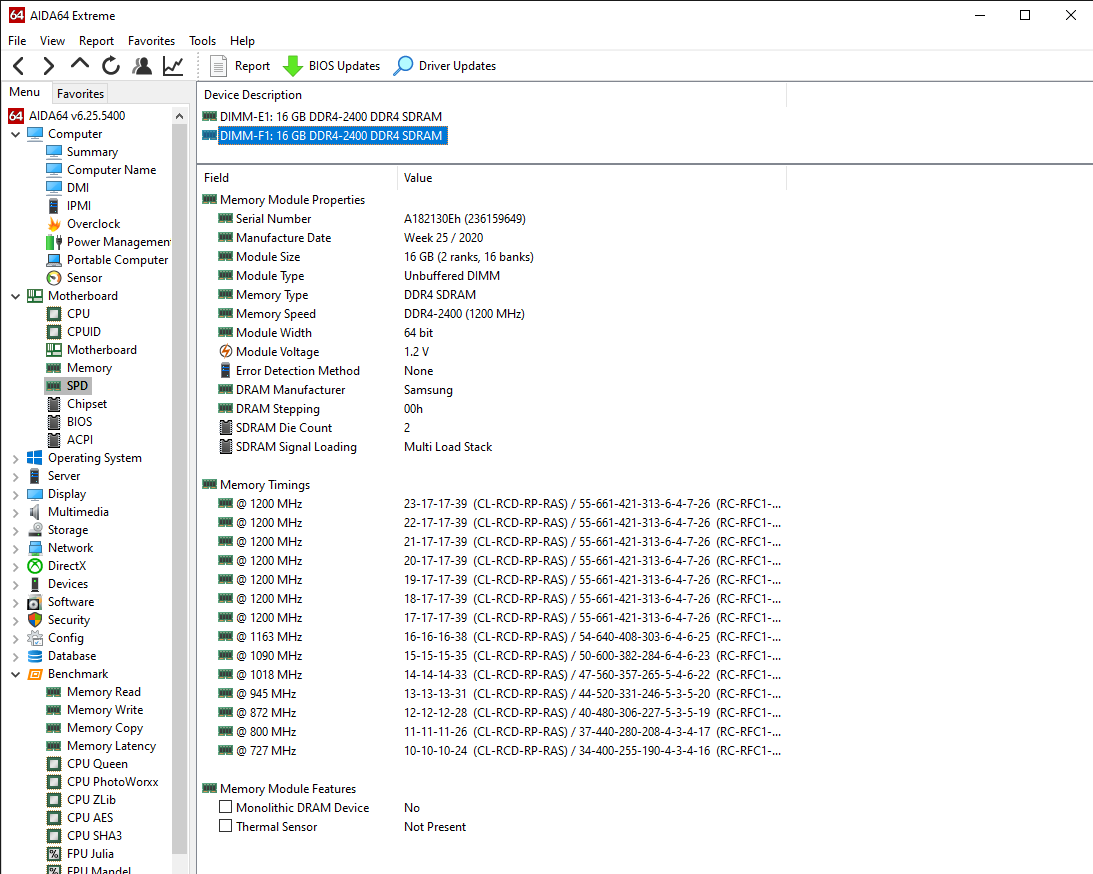Open the File menu
Screen dimensions: 1093x874
[x=17, y=41]
